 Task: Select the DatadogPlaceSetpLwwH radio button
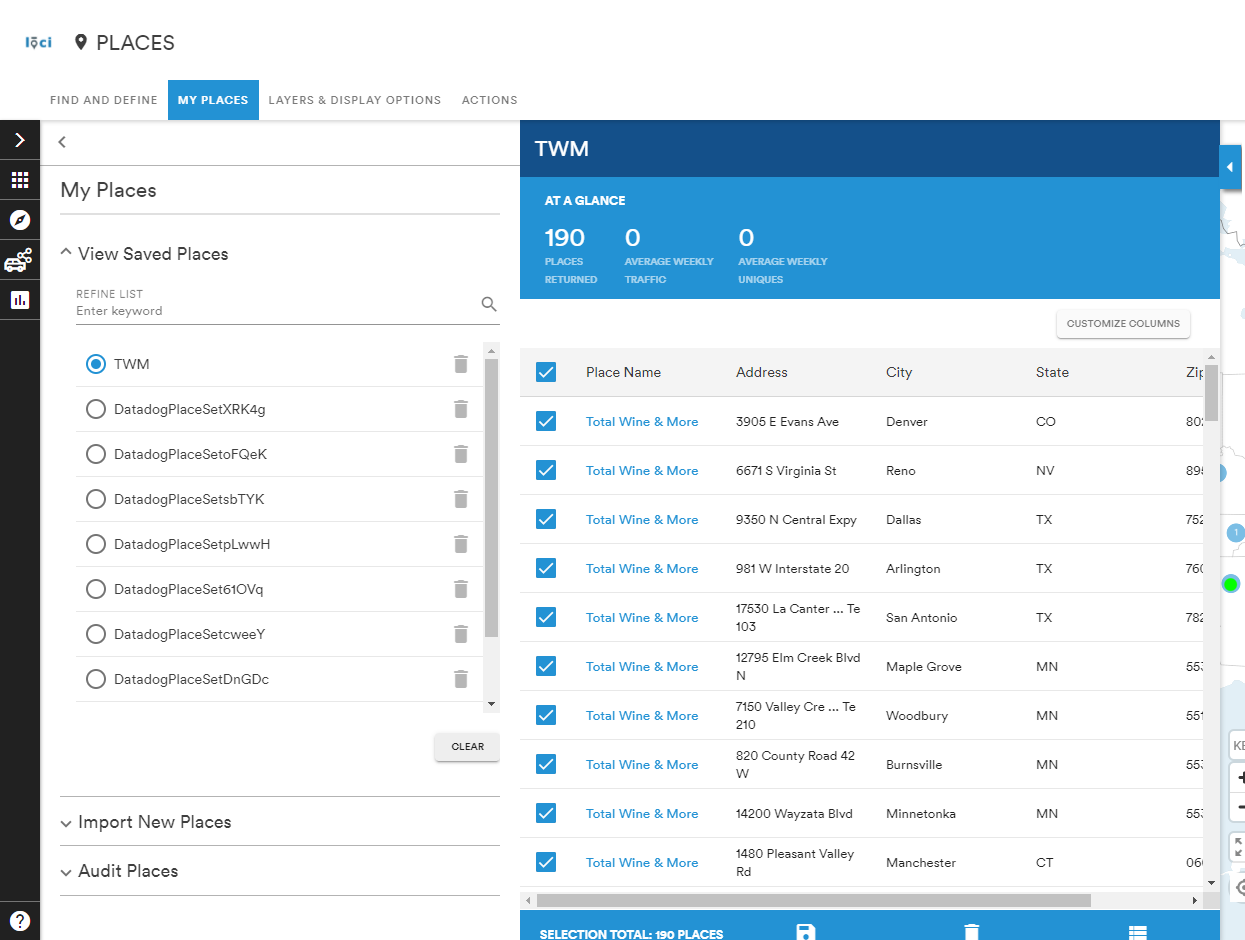(96, 544)
